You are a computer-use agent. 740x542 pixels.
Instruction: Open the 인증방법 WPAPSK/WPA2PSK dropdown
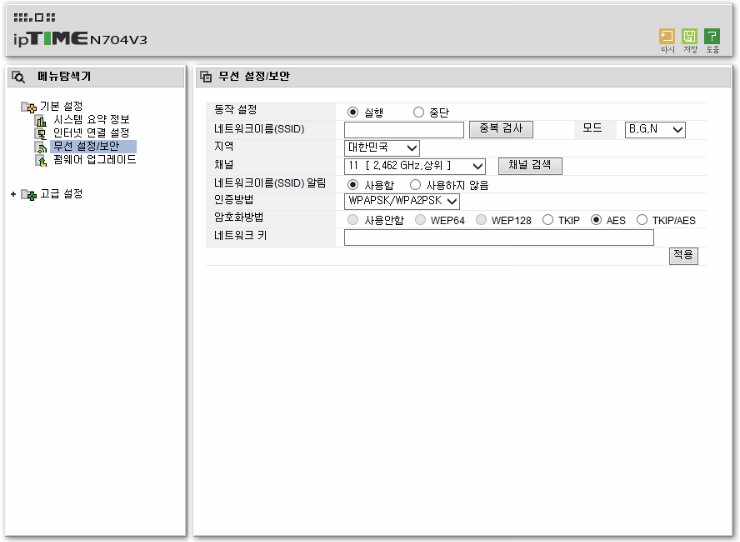coord(401,201)
